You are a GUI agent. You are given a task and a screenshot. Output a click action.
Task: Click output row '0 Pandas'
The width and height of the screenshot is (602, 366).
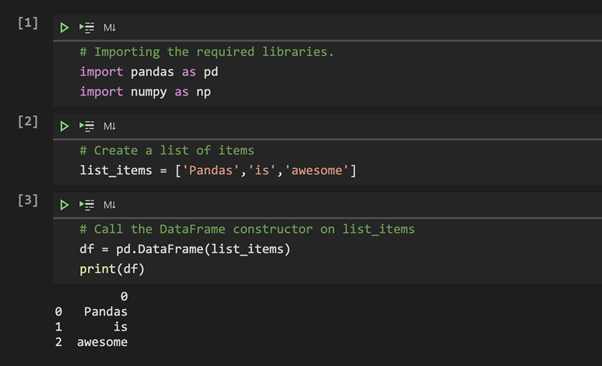pyautogui.click(x=91, y=311)
